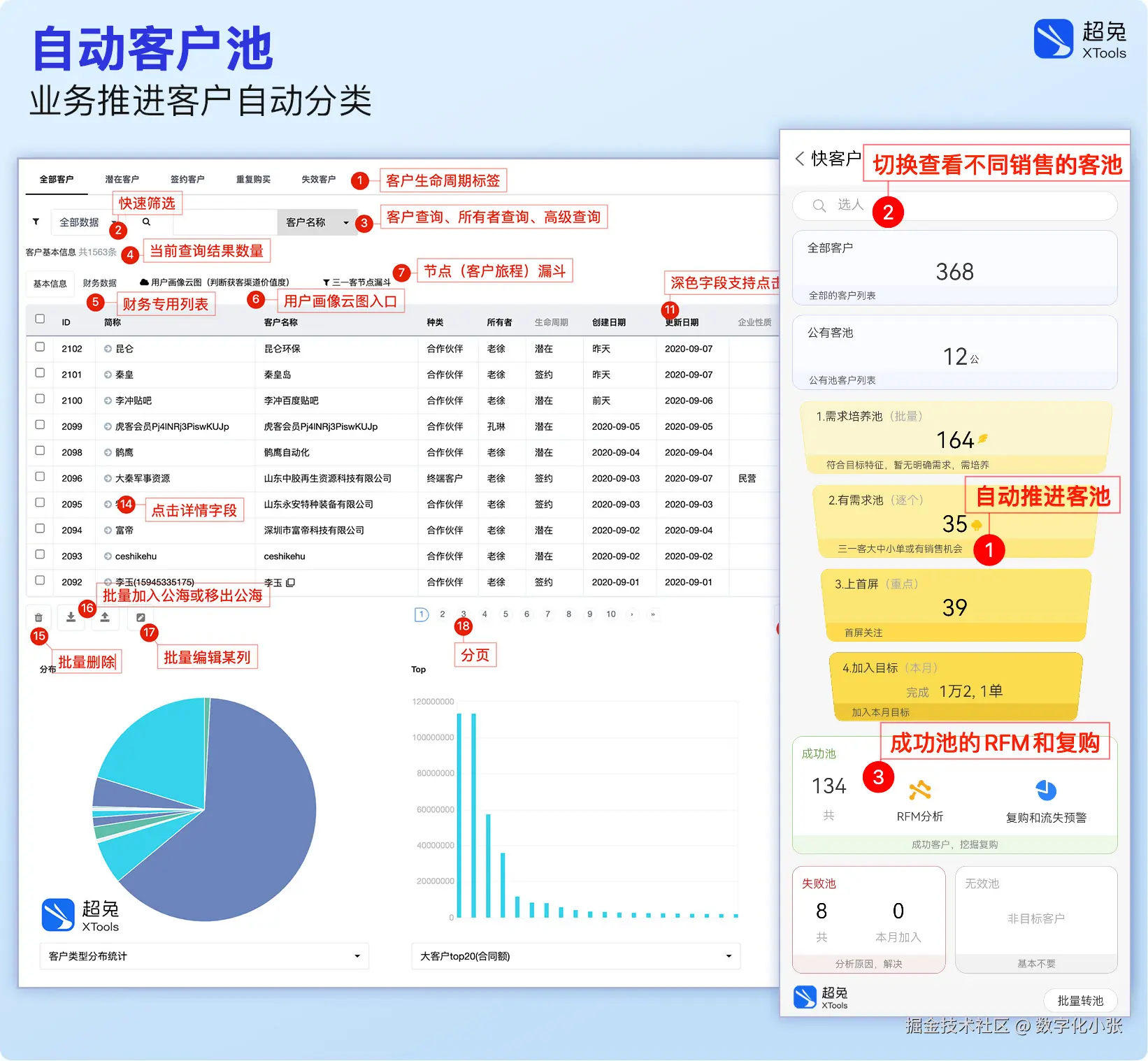Open the 全部客户 card showing 368

pos(954,268)
